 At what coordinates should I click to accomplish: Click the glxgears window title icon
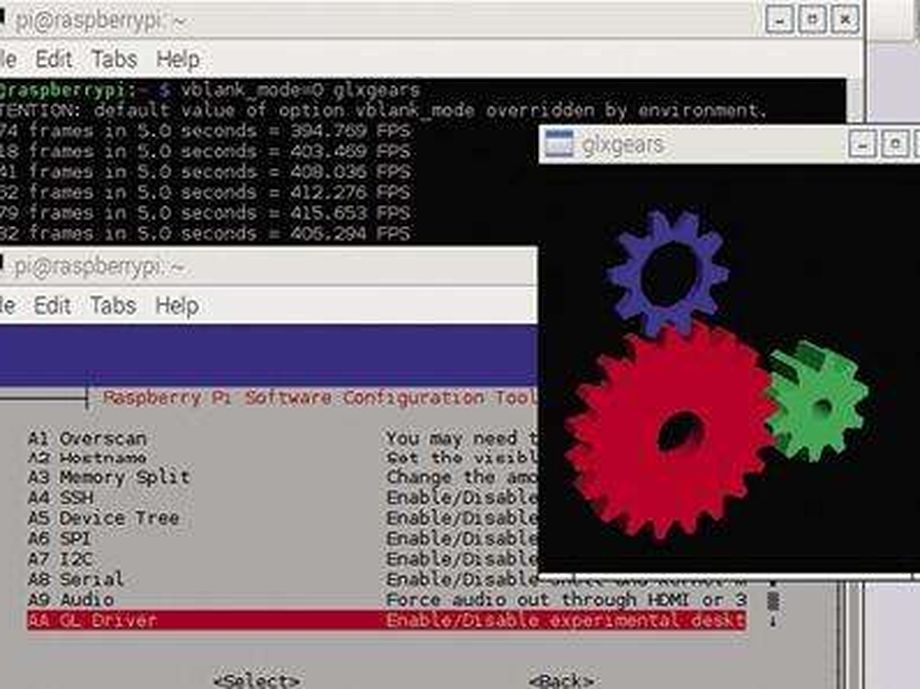[x=559, y=144]
